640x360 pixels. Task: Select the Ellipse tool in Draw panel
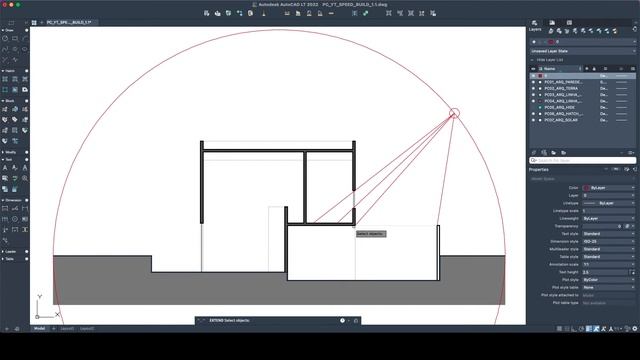[25, 49]
